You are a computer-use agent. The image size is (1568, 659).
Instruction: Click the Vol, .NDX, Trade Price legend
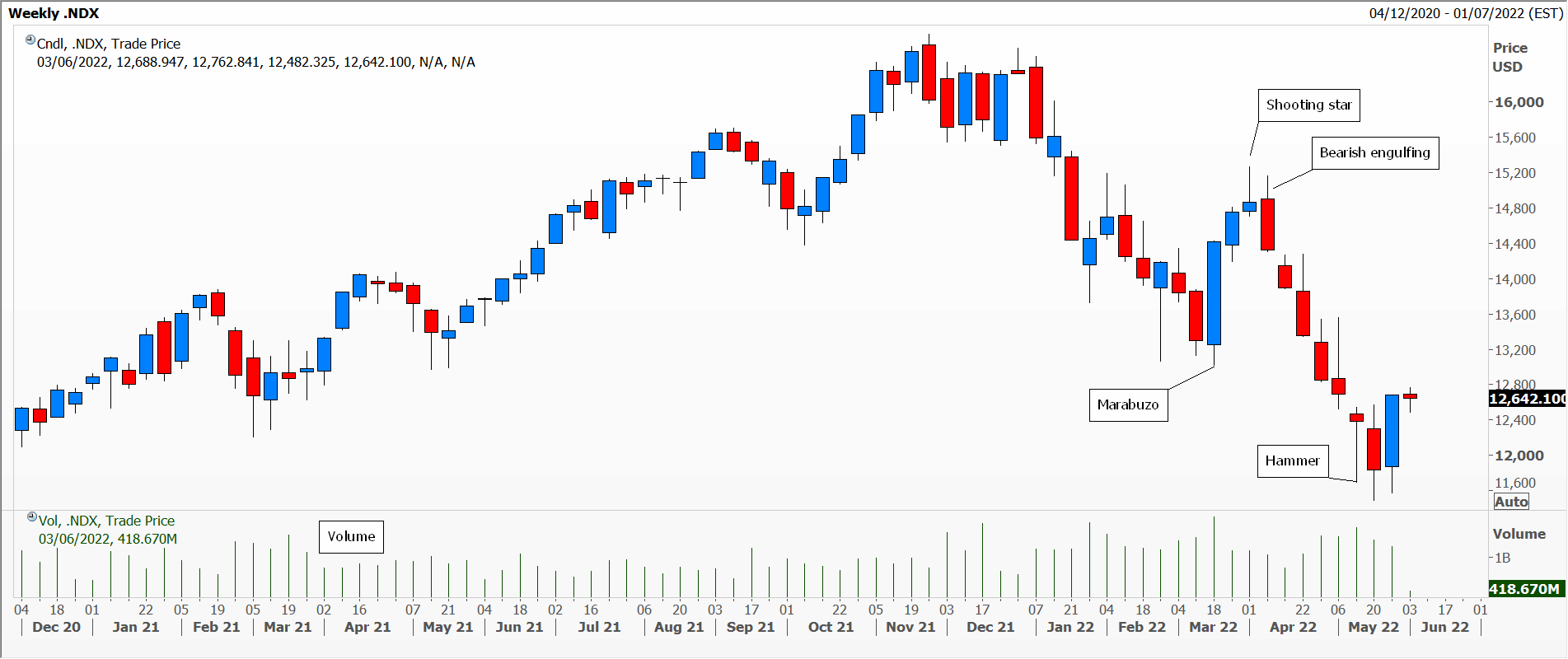106,521
